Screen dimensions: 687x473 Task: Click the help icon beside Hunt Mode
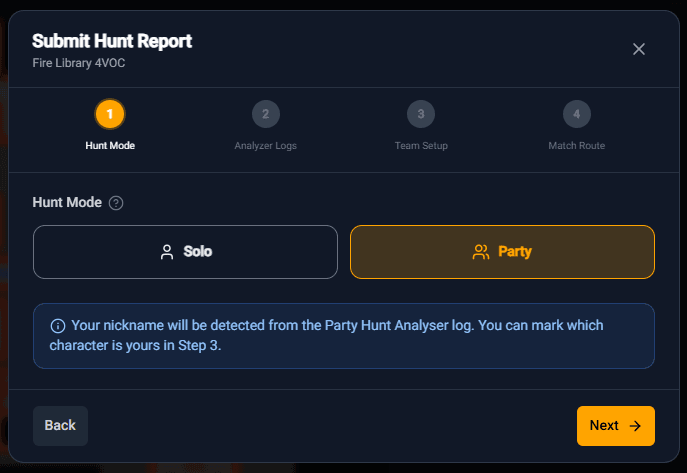pos(116,203)
